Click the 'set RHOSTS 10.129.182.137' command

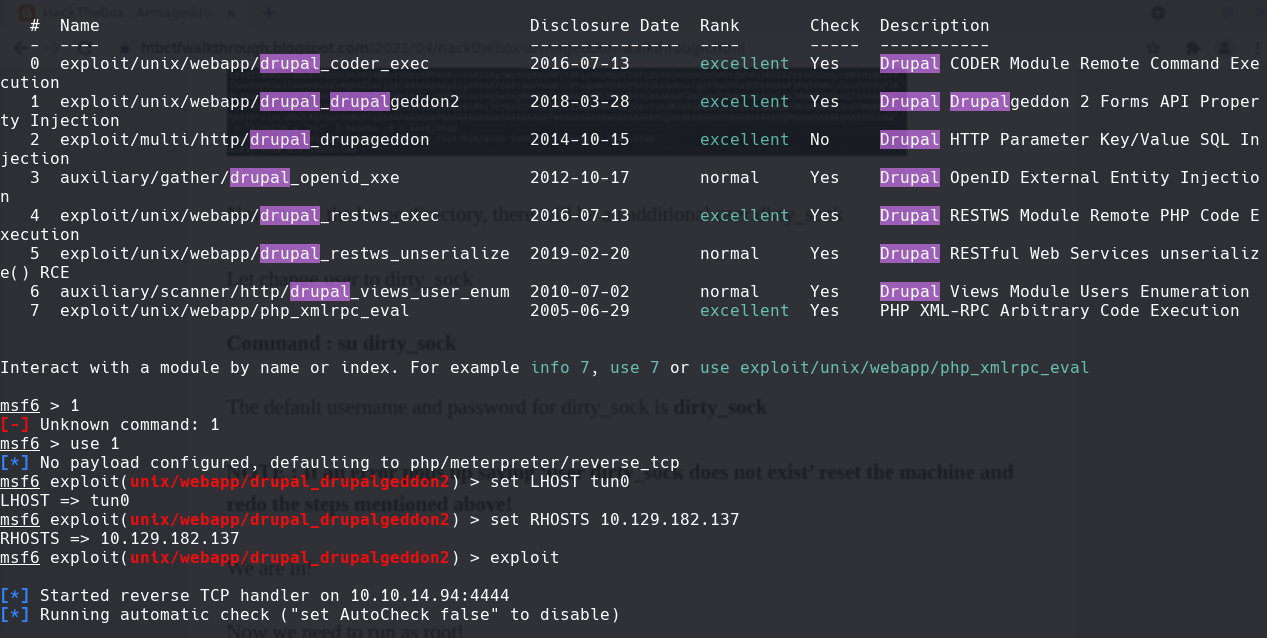[x=615, y=520]
